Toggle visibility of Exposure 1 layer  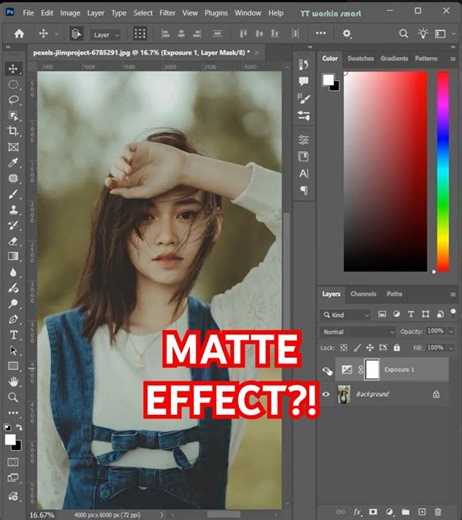pyautogui.click(x=327, y=371)
